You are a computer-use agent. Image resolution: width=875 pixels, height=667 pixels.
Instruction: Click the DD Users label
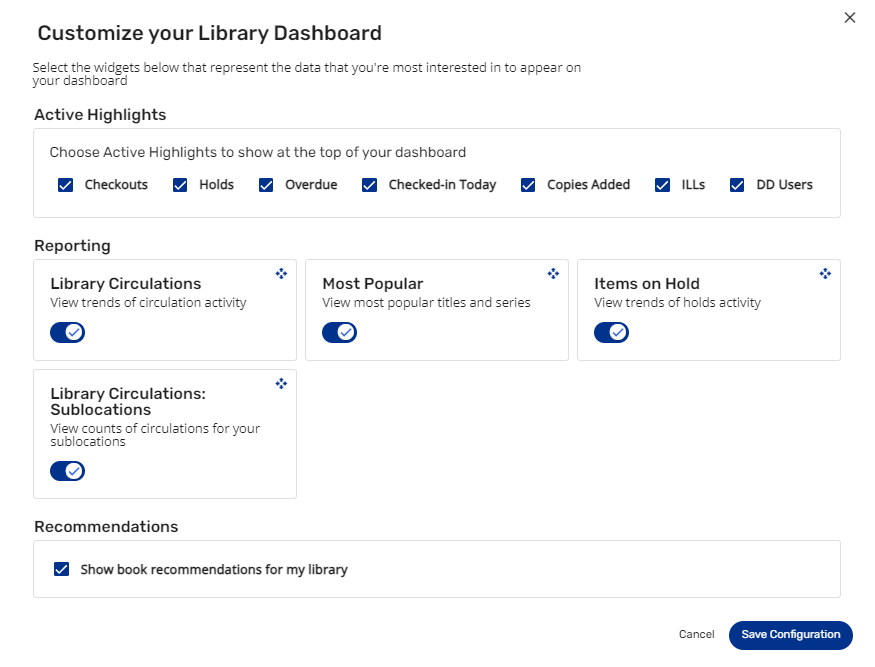click(785, 185)
